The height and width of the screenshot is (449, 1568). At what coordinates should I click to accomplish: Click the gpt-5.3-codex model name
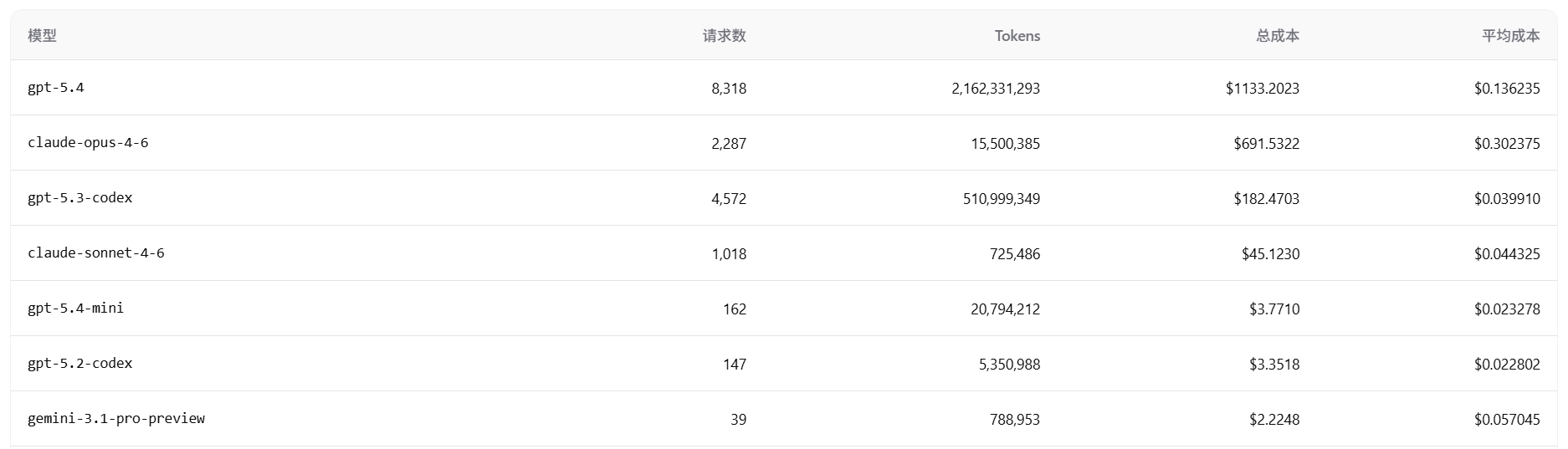coord(80,198)
